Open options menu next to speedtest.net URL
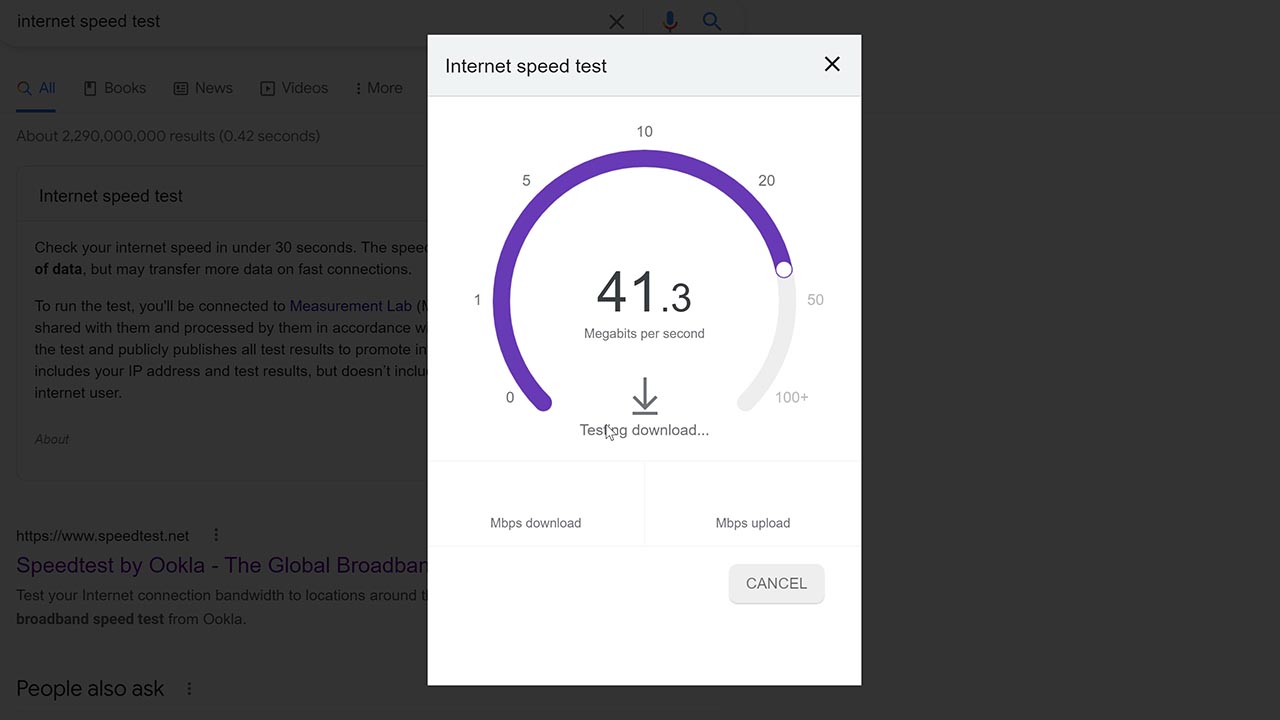This screenshot has height=720, width=1280. point(216,535)
